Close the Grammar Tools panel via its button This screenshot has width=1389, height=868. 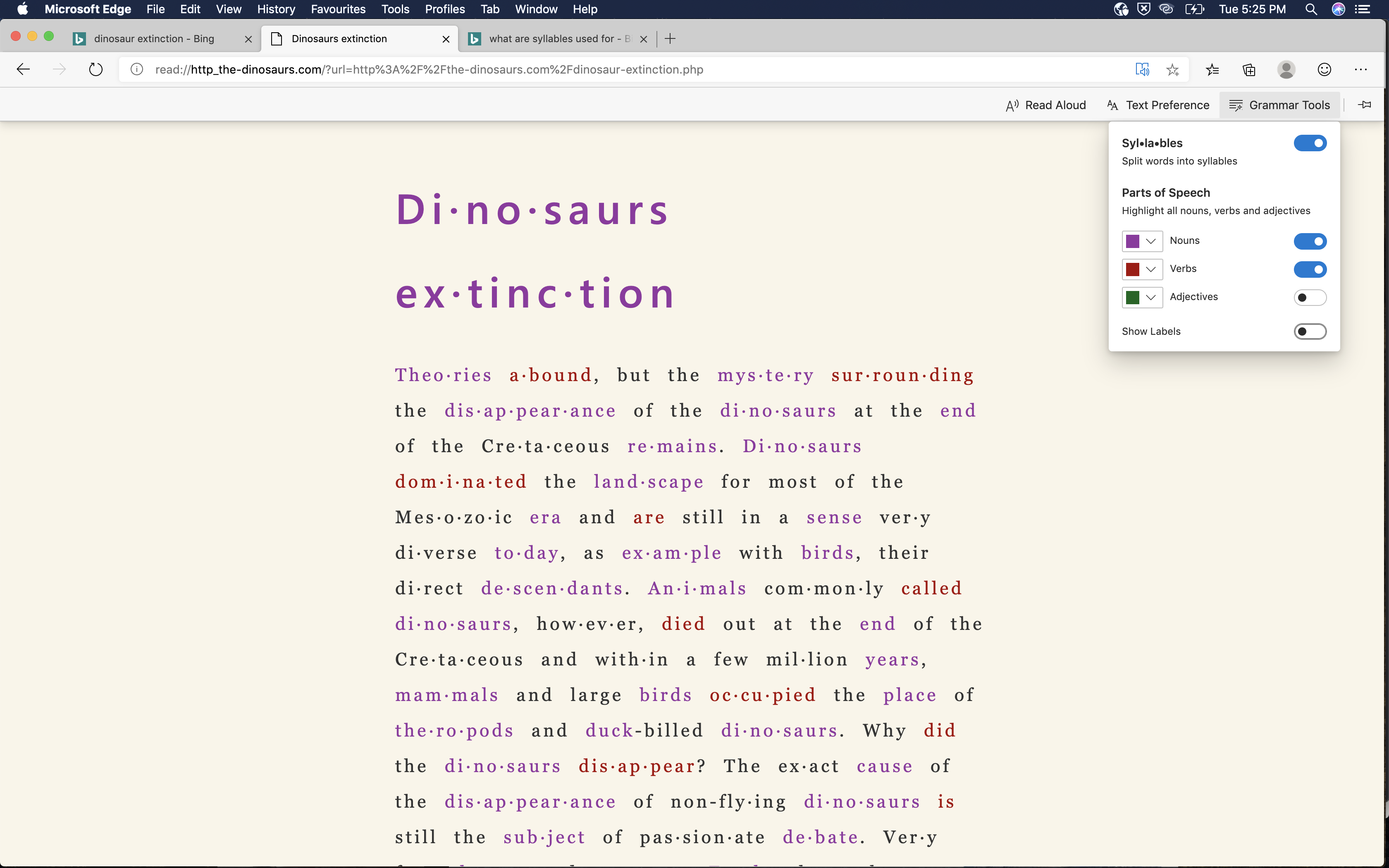coord(1279,105)
